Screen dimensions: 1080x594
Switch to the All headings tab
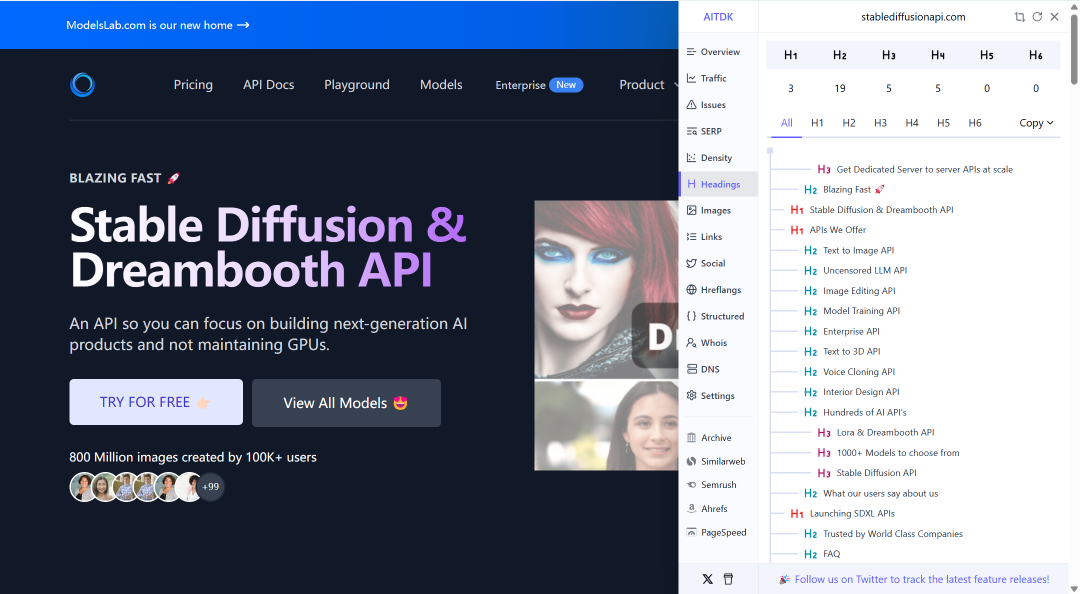[x=787, y=123]
